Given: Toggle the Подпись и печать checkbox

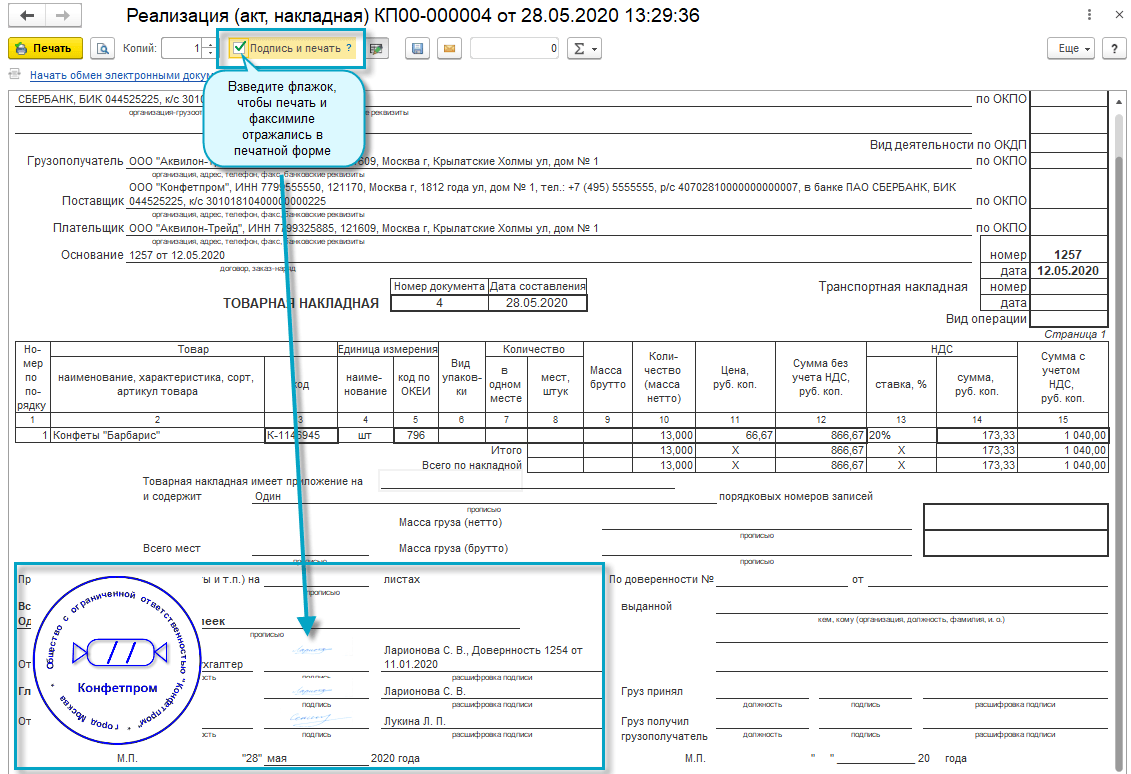Looking at the screenshot, I should coord(239,48).
